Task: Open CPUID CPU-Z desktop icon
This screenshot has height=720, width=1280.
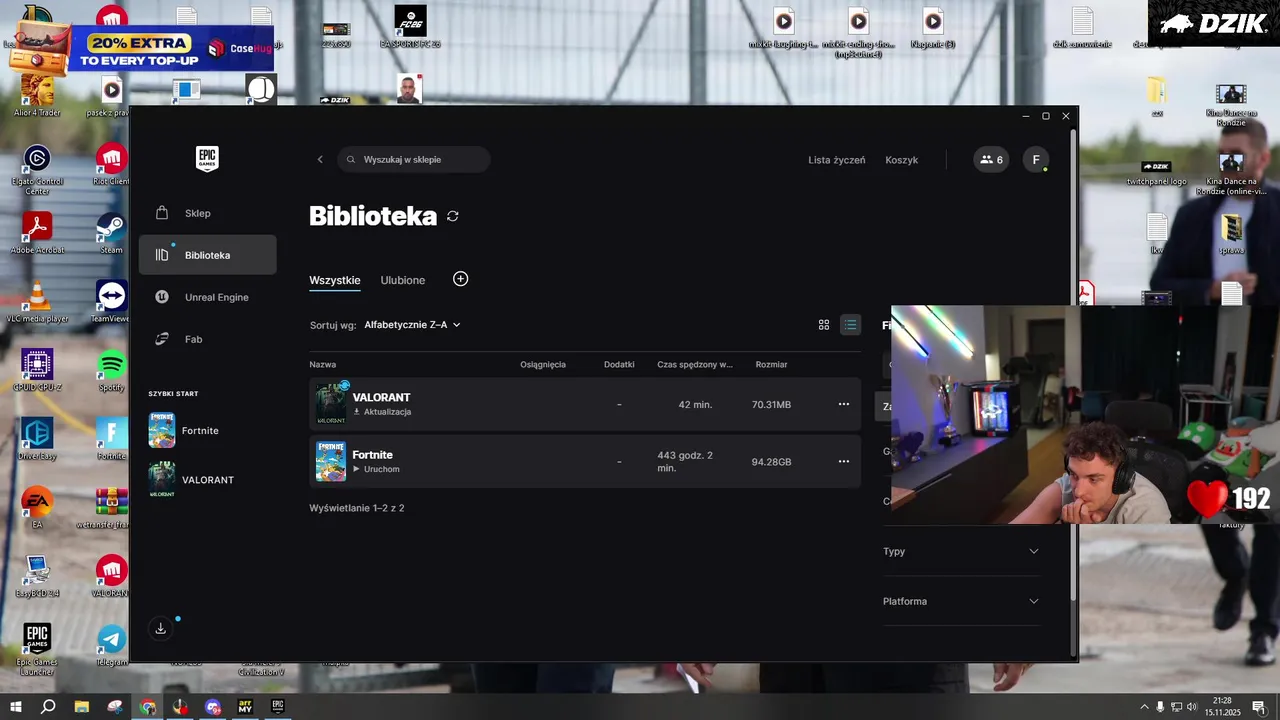Action: click(x=37, y=371)
